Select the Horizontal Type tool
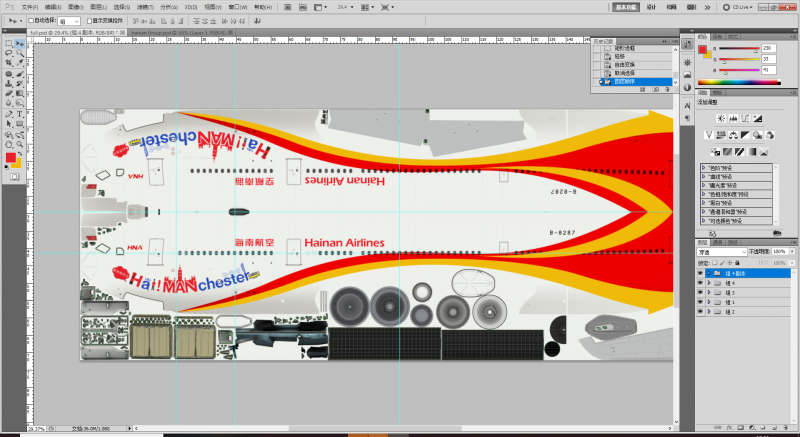 tap(19, 114)
